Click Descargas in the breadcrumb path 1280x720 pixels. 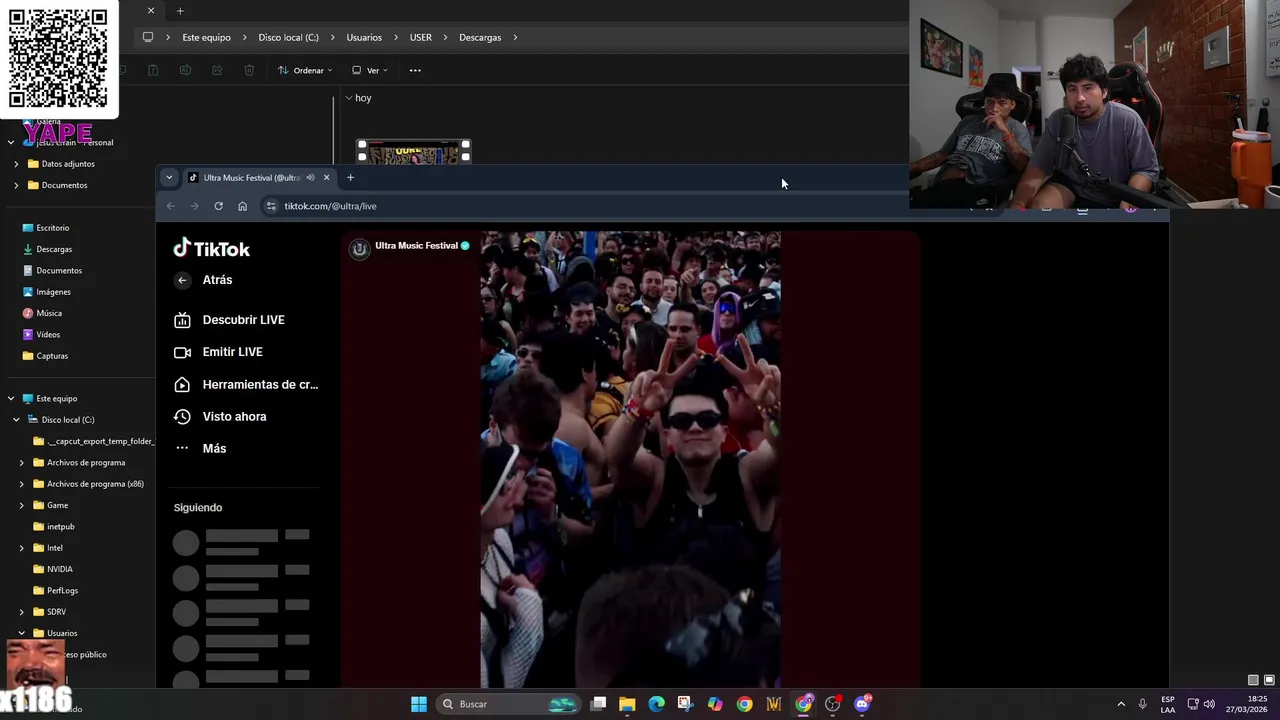coord(480,38)
